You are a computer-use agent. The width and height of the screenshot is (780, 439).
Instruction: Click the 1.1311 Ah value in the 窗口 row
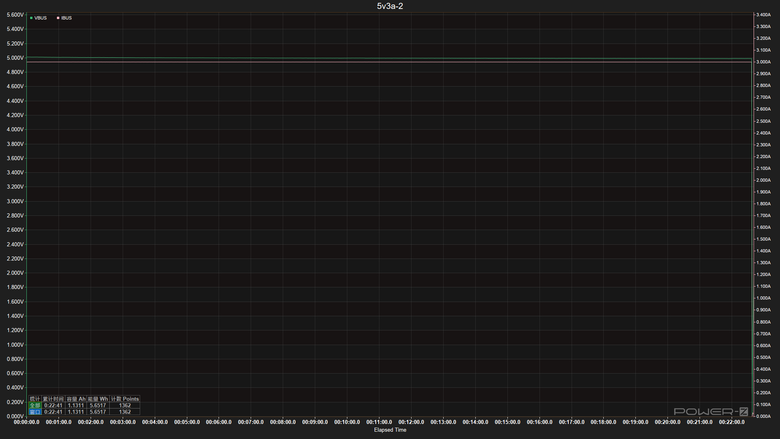(x=76, y=412)
